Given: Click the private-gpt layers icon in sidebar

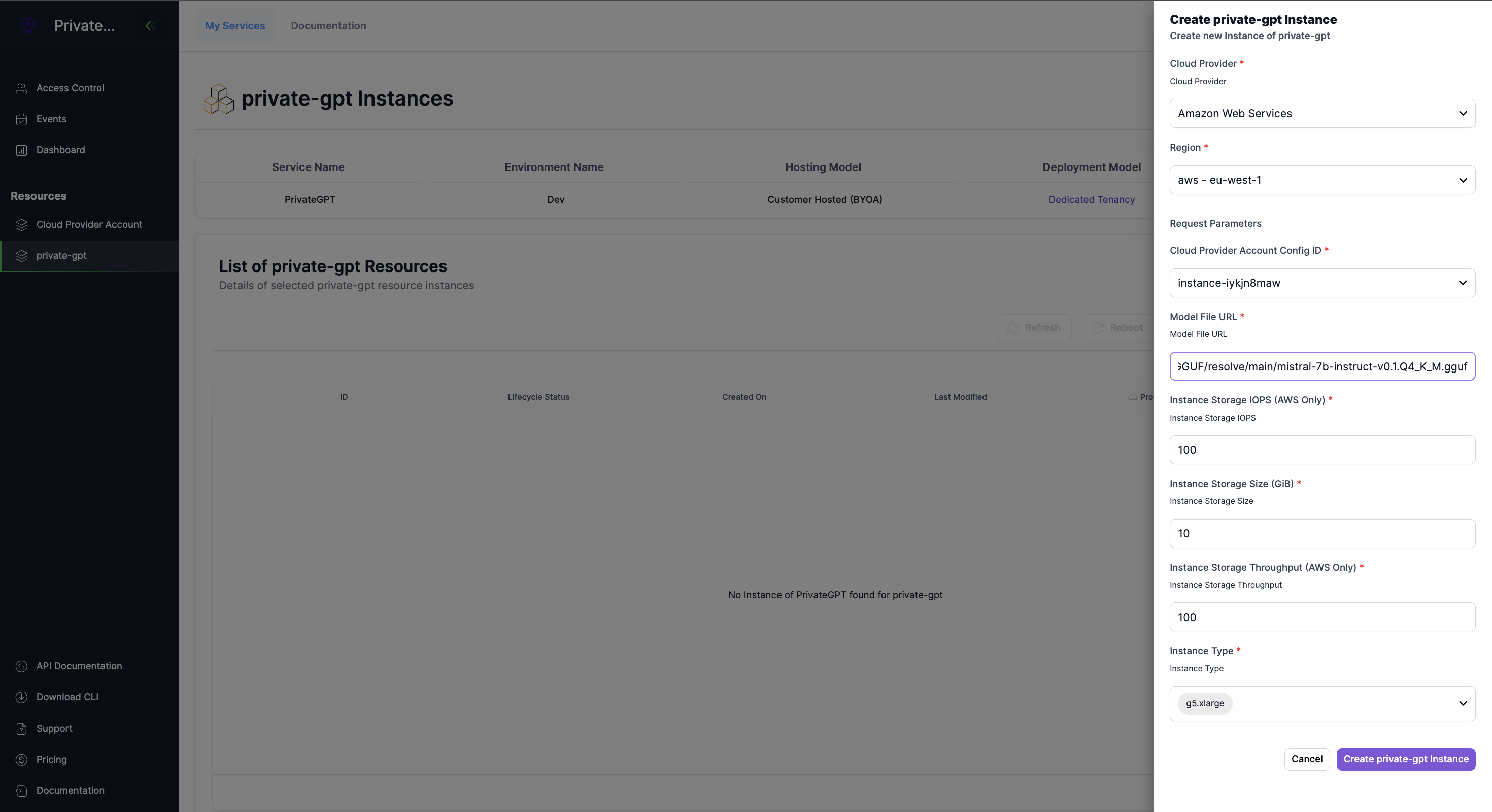Looking at the screenshot, I should point(21,255).
